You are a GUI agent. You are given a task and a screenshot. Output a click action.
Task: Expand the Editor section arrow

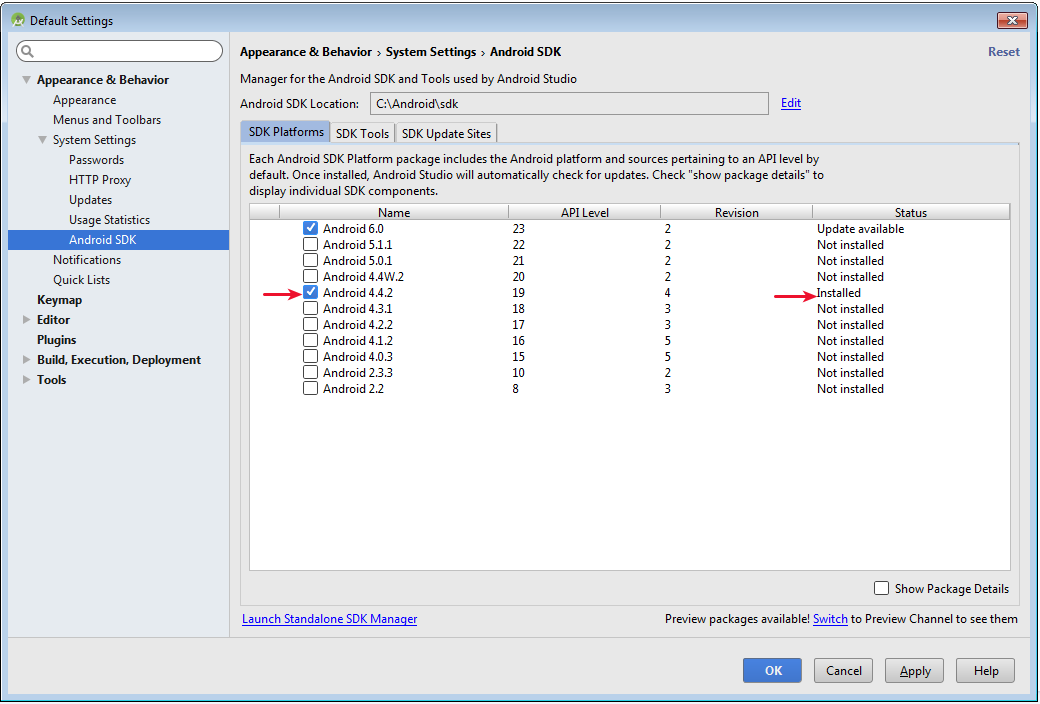[27, 319]
